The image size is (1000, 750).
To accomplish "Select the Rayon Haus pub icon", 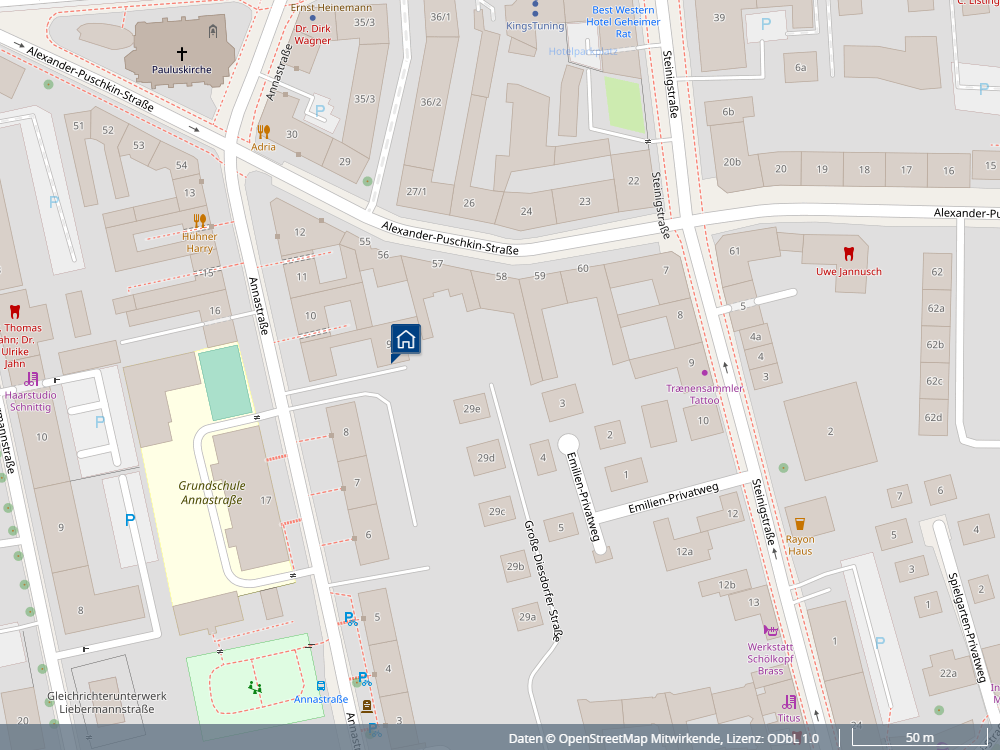I will [x=799, y=522].
